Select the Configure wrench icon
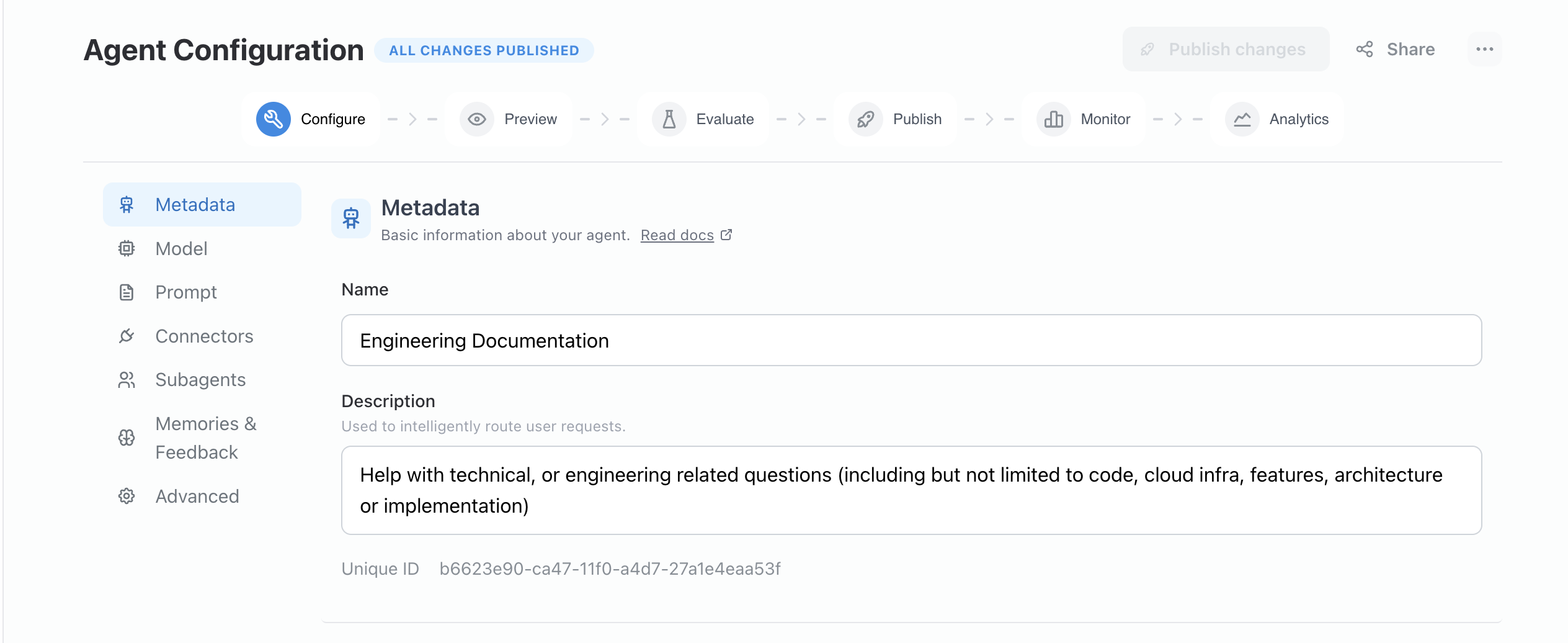1568x643 pixels. (273, 119)
